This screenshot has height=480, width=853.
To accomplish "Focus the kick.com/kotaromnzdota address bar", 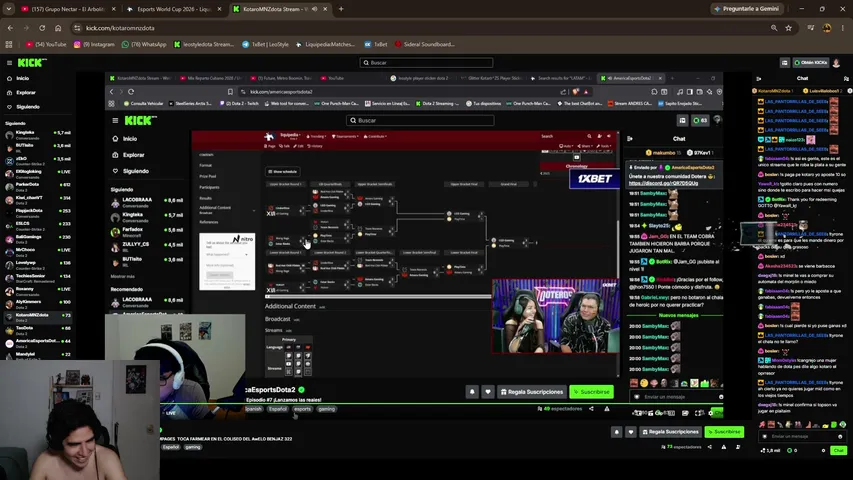I will [424, 28].
